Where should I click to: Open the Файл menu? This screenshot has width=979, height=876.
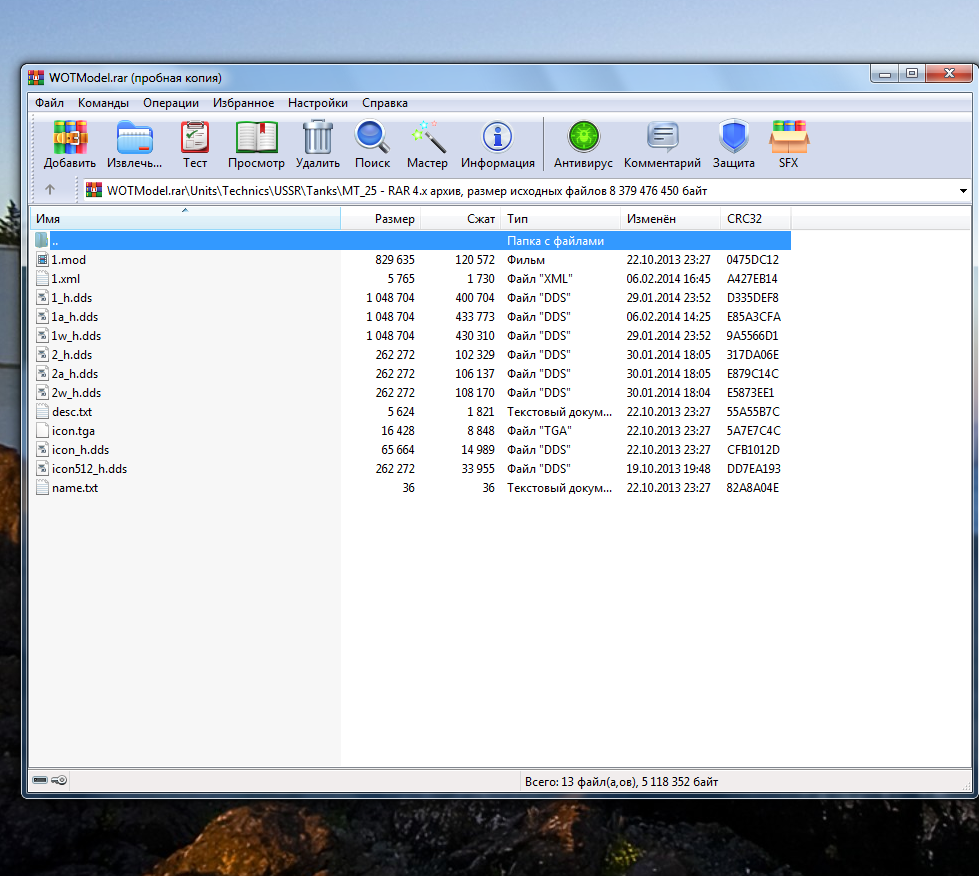49,103
